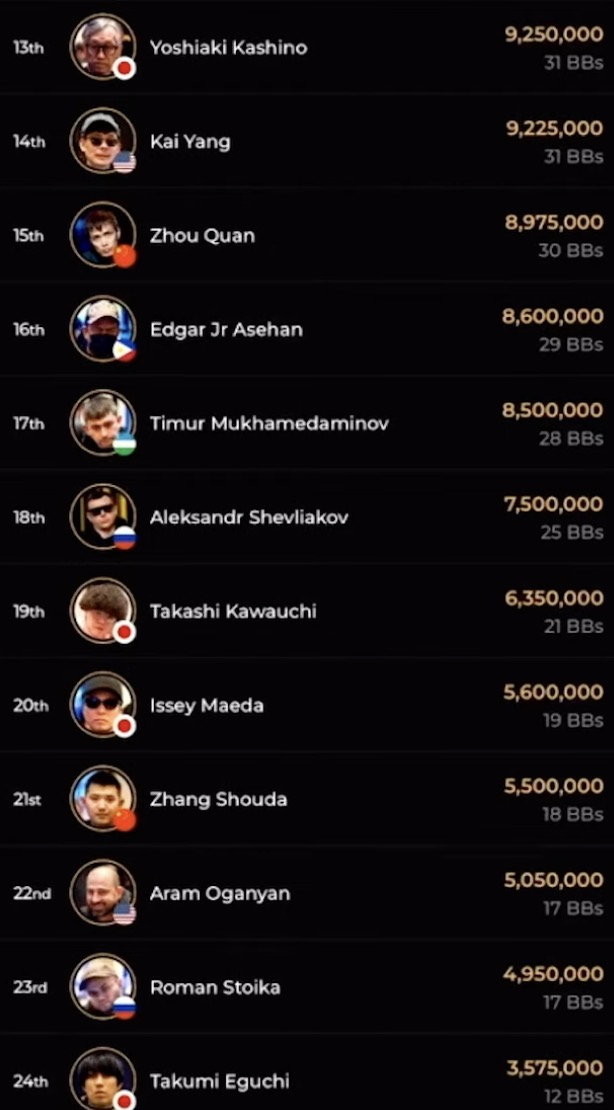Select Zhang Shouda's profile avatar
The height and width of the screenshot is (1110, 614).
tap(101, 797)
